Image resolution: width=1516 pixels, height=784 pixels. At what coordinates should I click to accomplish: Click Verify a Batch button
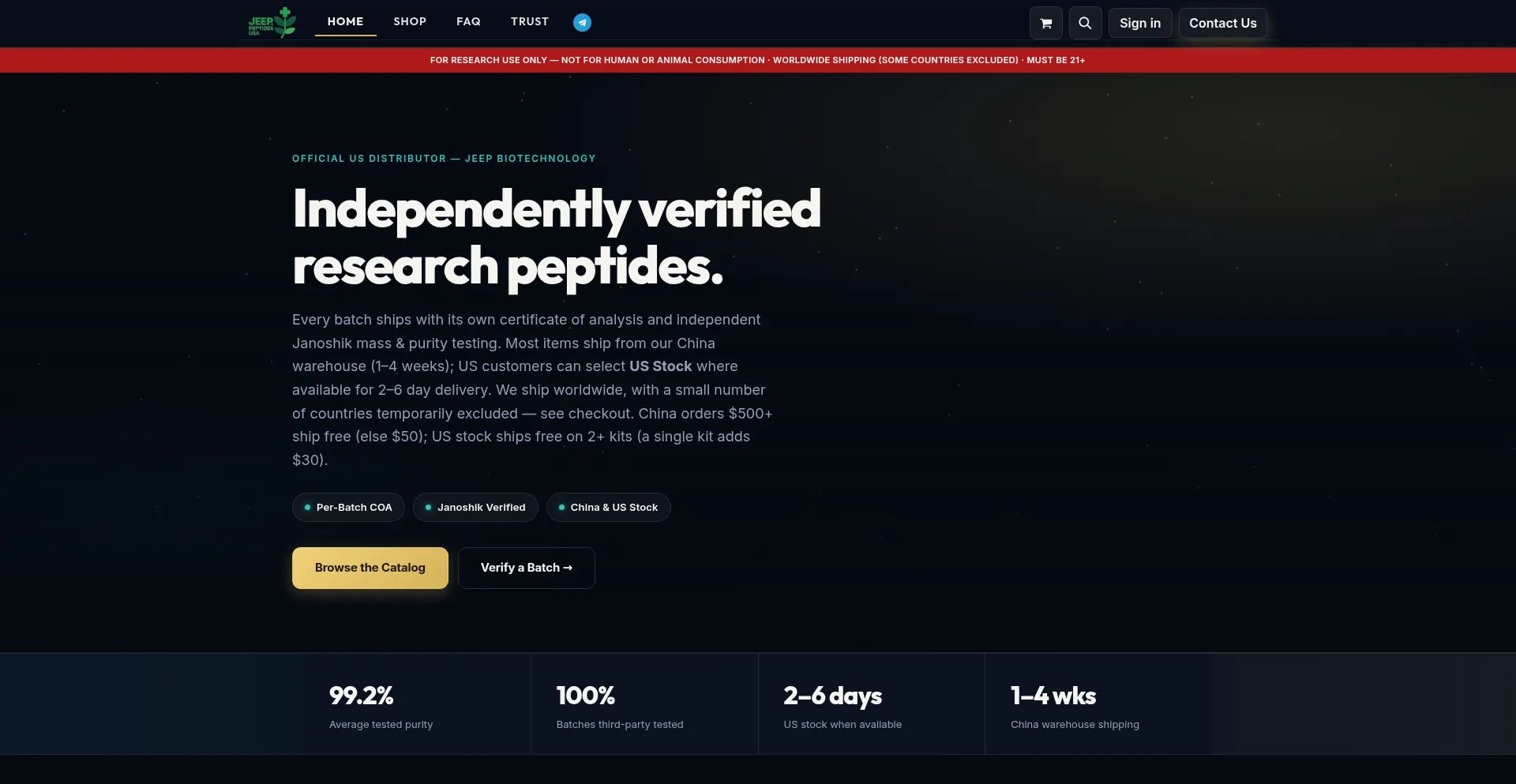pos(527,568)
